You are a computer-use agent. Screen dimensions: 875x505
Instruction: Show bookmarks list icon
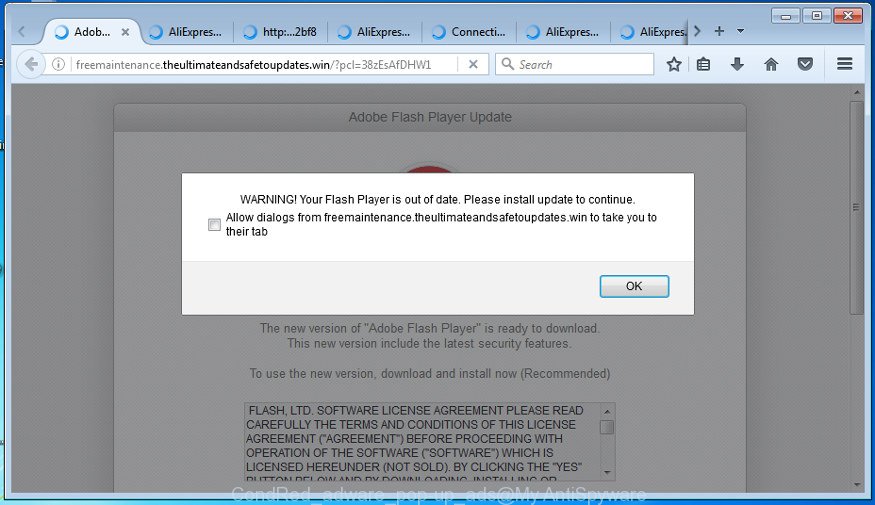pyautogui.click(x=703, y=65)
